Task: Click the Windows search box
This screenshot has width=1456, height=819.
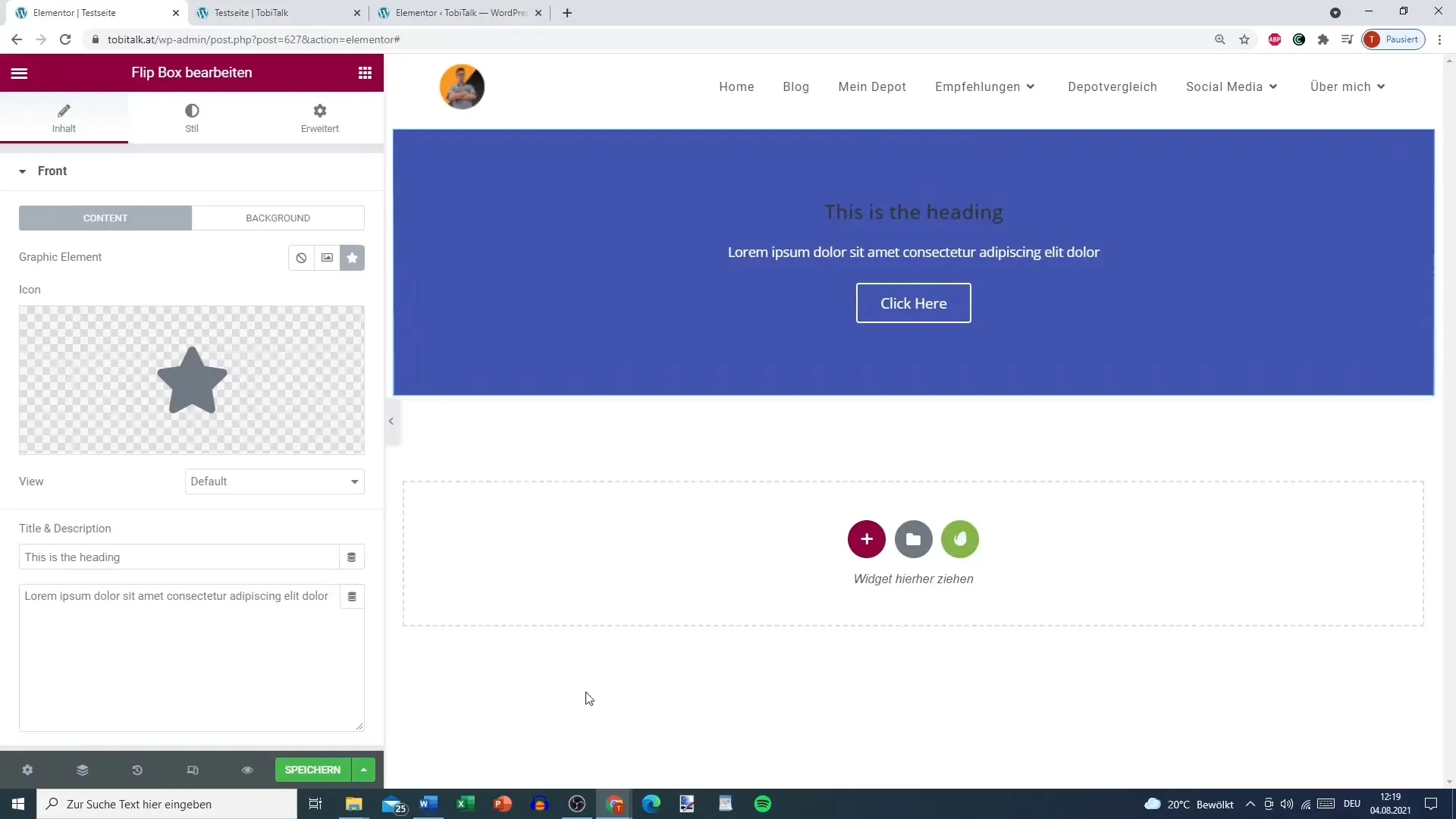Action: pos(167,804)
